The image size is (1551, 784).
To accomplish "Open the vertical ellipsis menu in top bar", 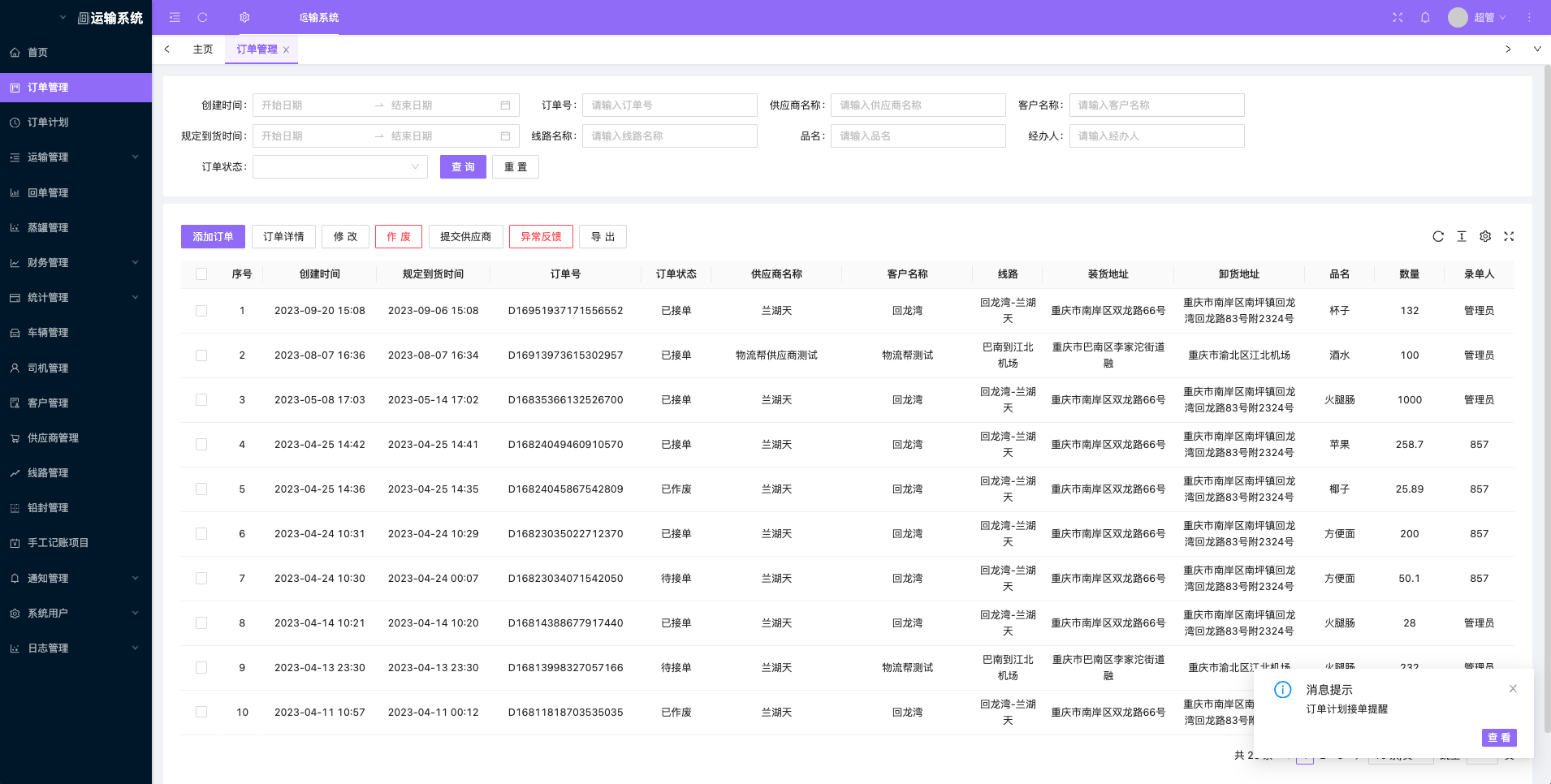I will coord(1529,17).
